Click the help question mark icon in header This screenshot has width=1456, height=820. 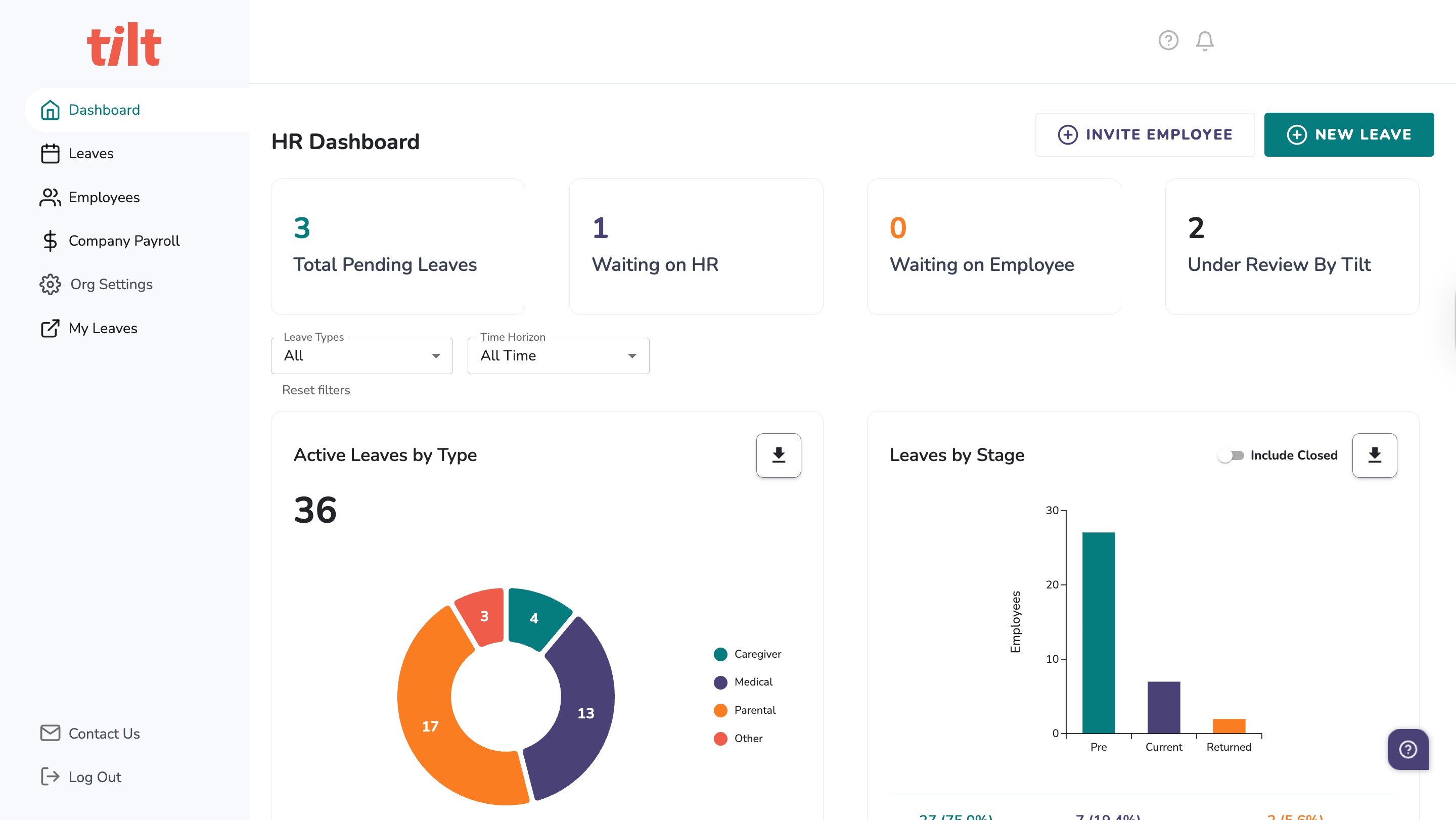click(x=1168, y=40)
